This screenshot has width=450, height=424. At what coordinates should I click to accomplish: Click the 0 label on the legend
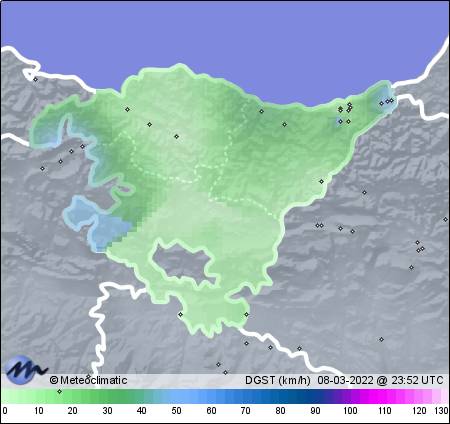[5, 411]
